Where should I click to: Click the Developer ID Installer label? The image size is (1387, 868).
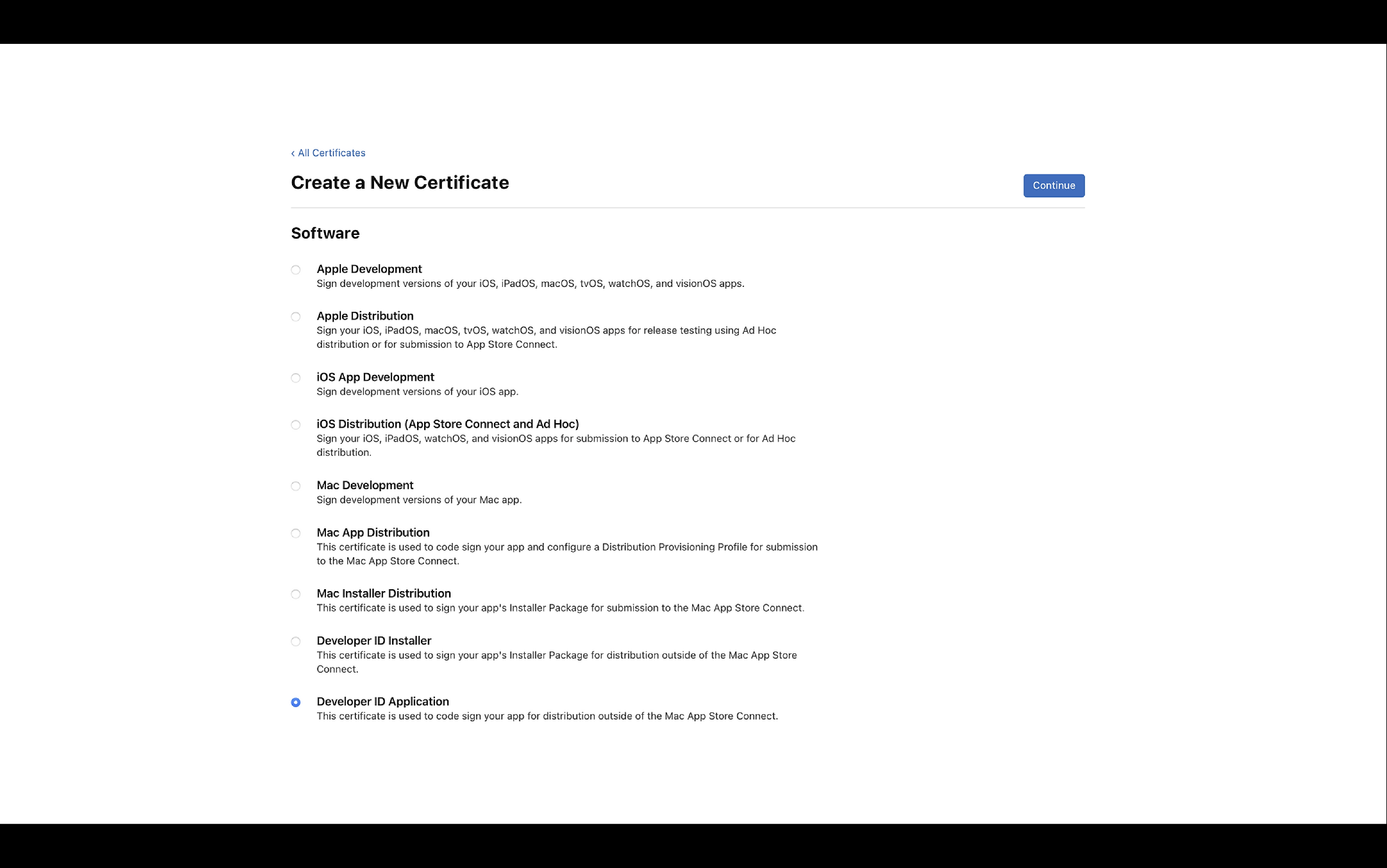click(374, 640)
